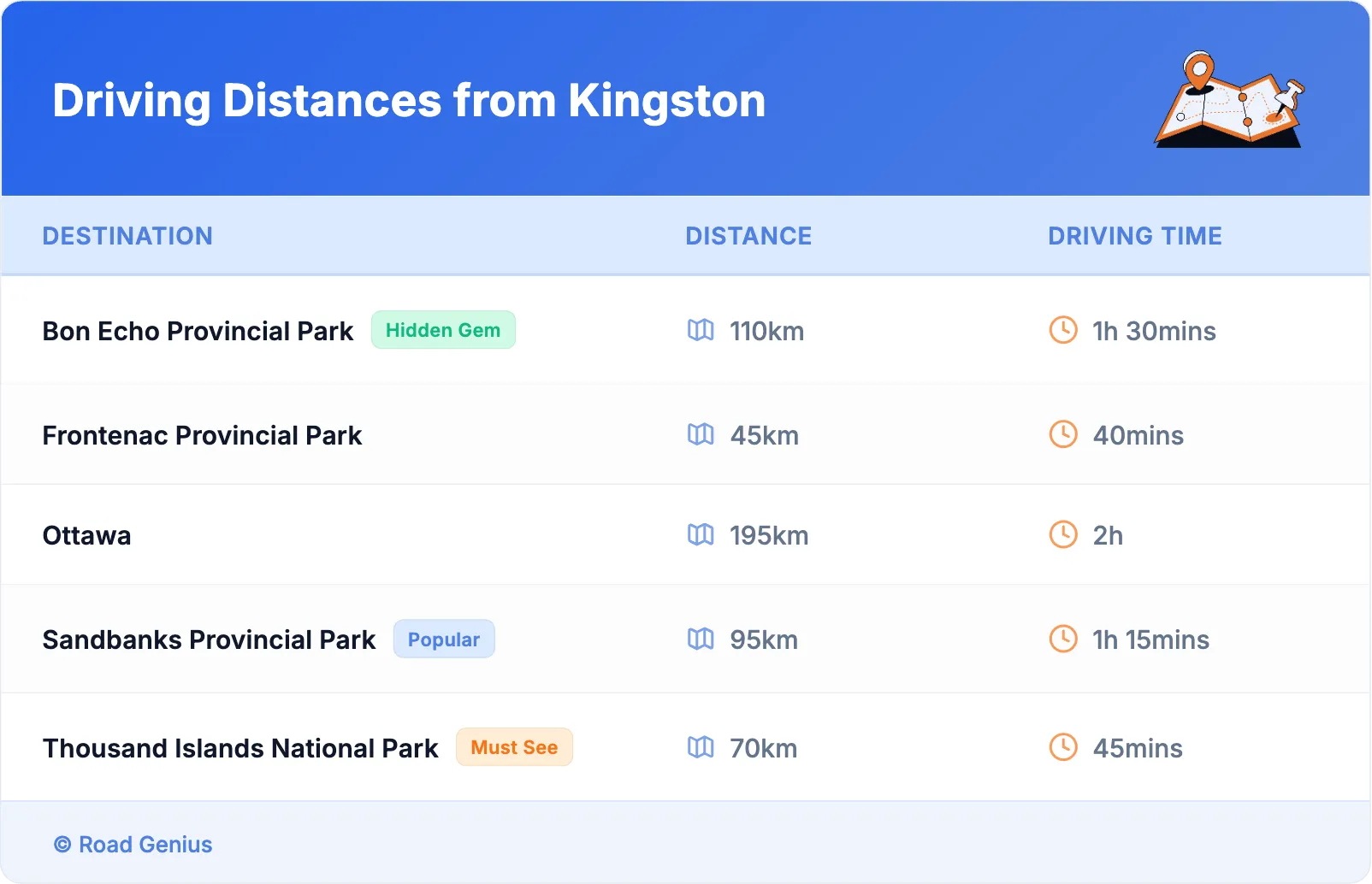This screenshot has height=884, width=1372.
Task: Click clock icon beside 40mins
Action: click(x=1063, y=434)
